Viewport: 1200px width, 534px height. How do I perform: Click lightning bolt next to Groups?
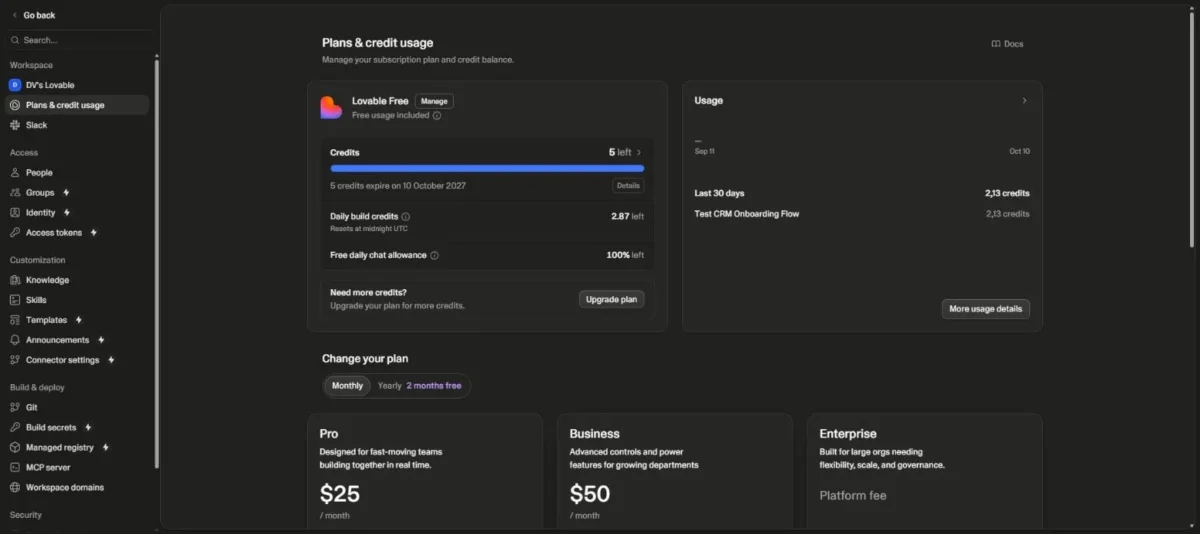[x=66, y=192]
